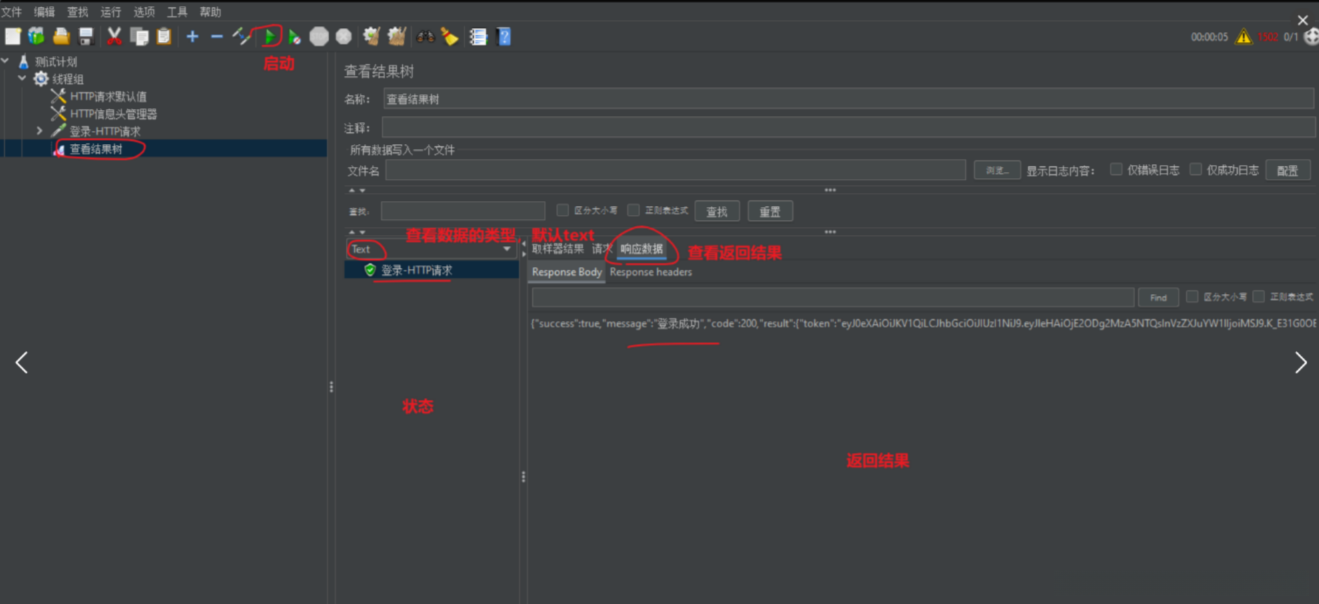Open the 选项 menu
The height and width of the screenshot is (604, 1319).
(144, 12)
